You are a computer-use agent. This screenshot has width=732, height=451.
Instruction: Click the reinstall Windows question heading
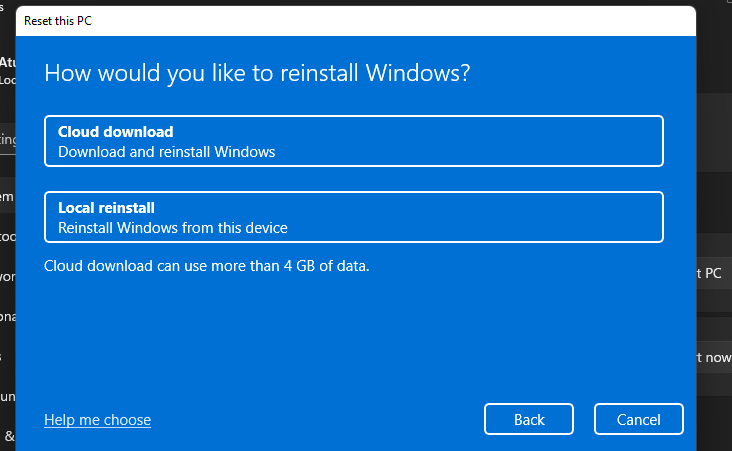[x=258, y=74]
